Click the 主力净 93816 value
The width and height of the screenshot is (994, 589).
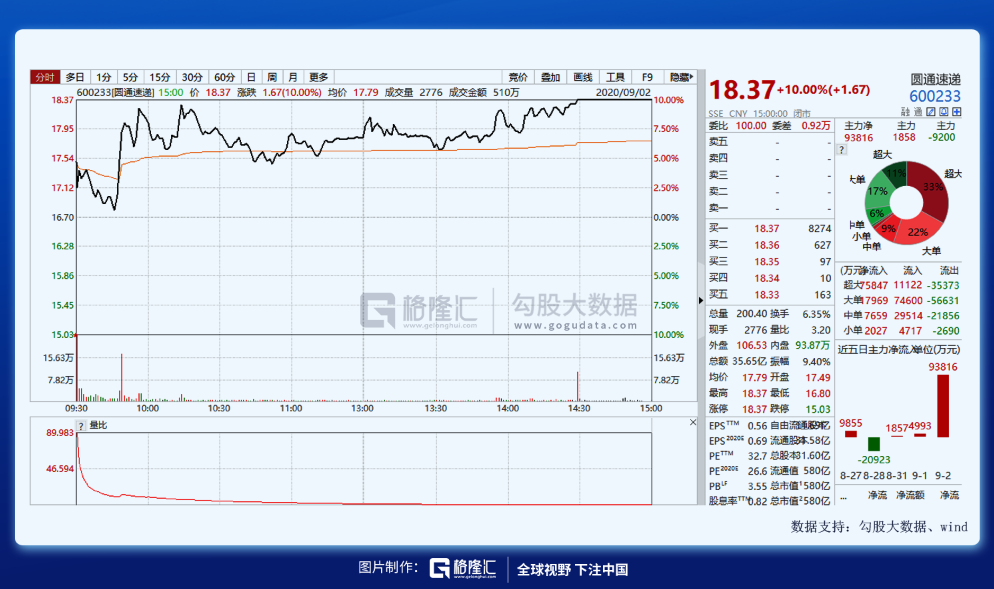pyautogui.click(x=858, y=138)
